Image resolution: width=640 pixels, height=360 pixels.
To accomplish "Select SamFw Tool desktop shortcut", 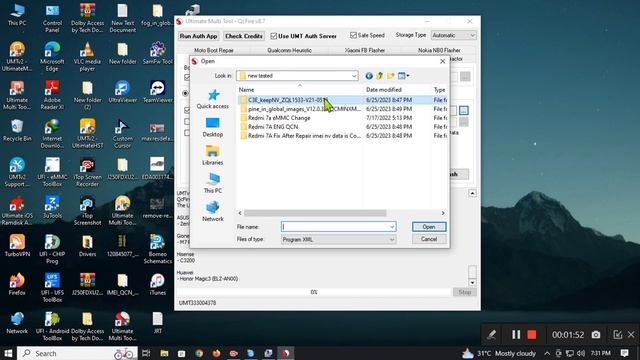I will pyautogui.click(x=158, y=53).
